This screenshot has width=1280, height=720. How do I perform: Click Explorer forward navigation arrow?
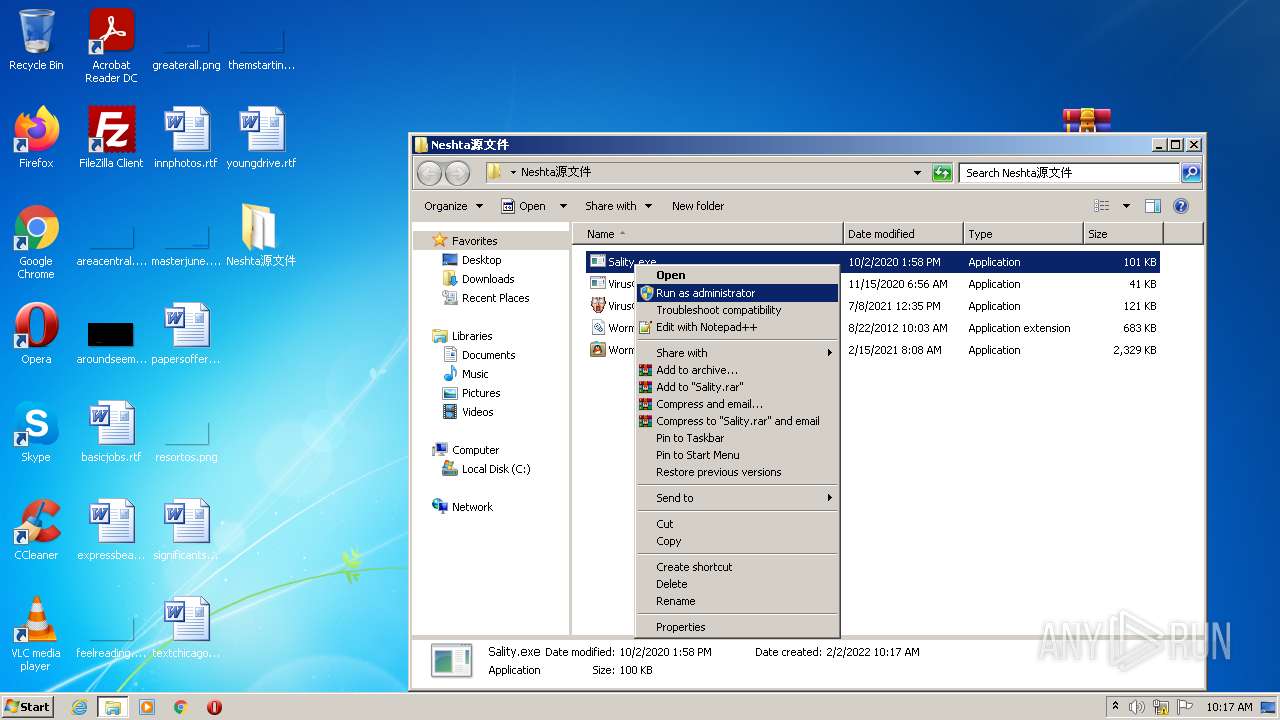point(457,173)
